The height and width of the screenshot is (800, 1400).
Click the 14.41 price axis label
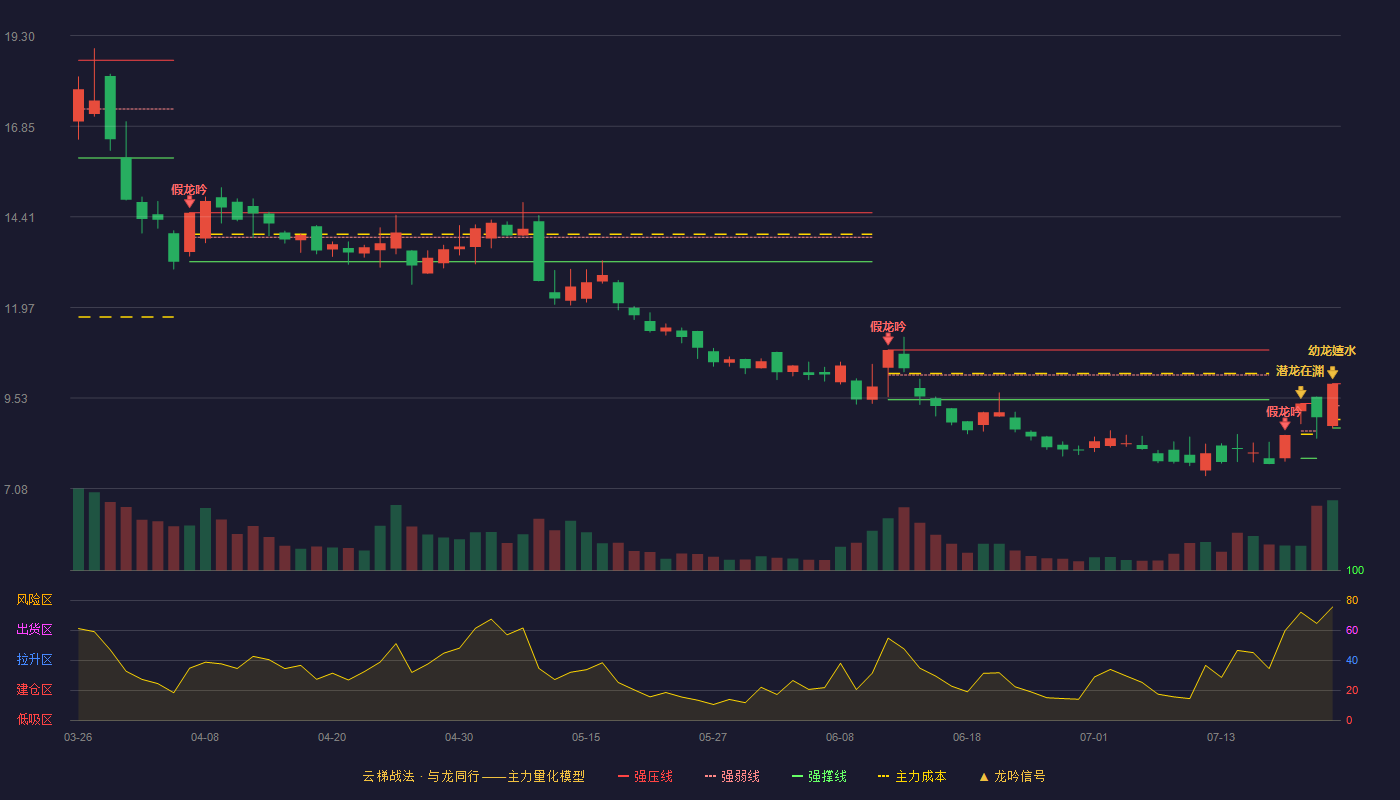[19, 218]
